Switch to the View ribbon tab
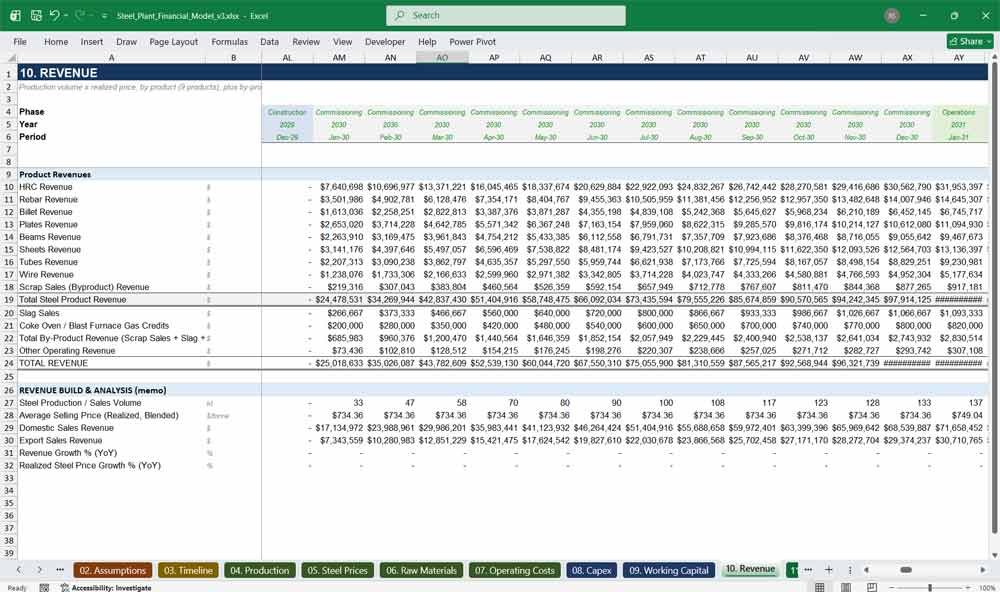1000x592 pixels. tap(342, 41)
